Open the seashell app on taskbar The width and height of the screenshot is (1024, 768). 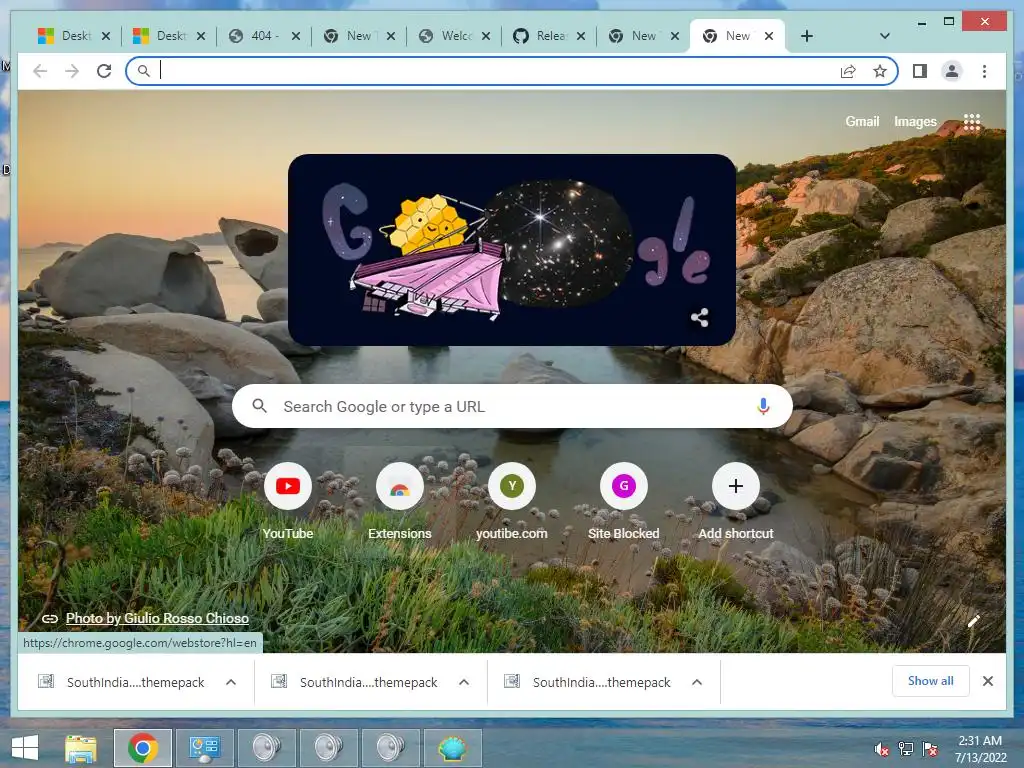(452, 748)
